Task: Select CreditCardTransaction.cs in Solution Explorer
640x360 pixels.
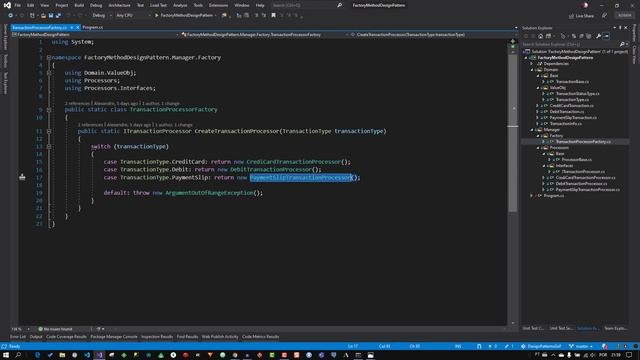Action: point(571,106)
